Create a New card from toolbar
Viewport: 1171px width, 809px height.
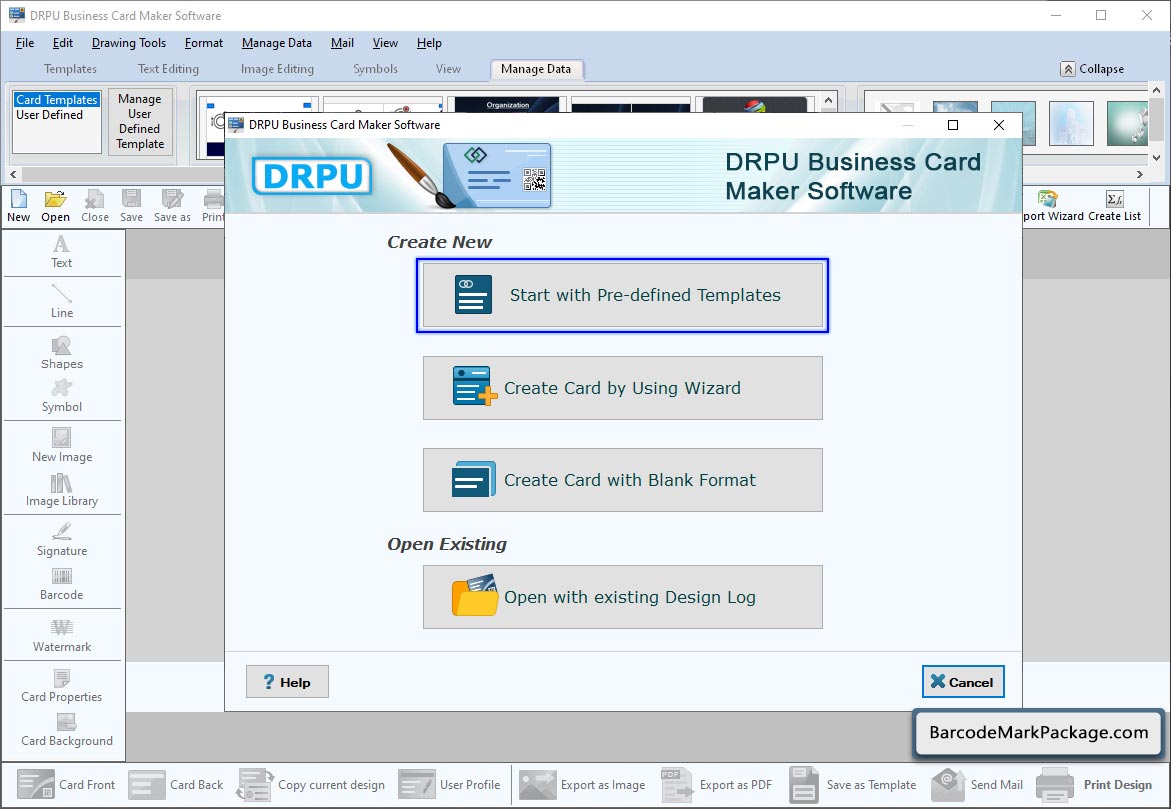[x=19, y=205]
